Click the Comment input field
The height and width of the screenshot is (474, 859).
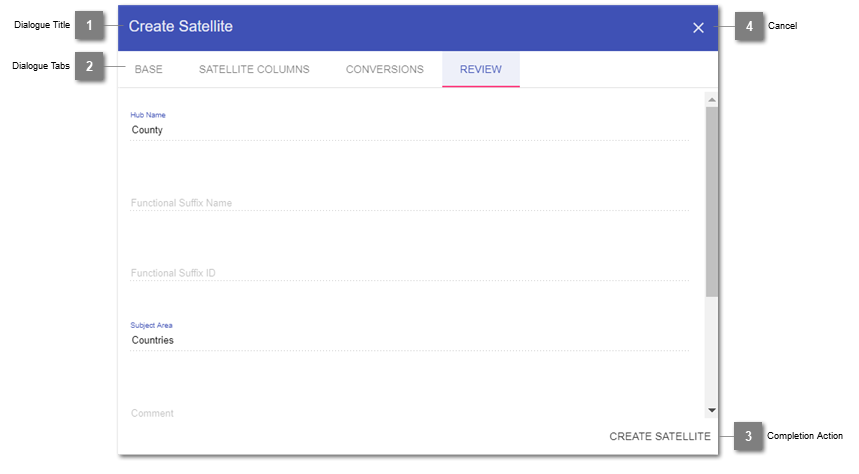click(408, 413)
